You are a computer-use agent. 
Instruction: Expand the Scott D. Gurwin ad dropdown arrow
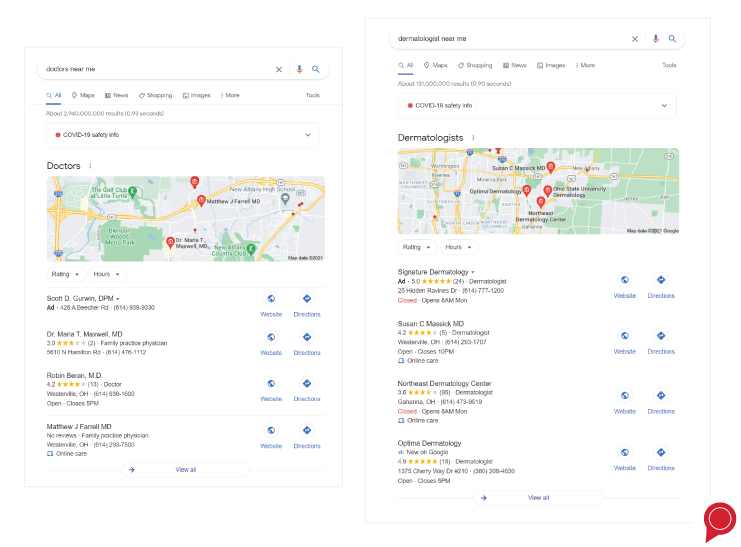point(118,299)
